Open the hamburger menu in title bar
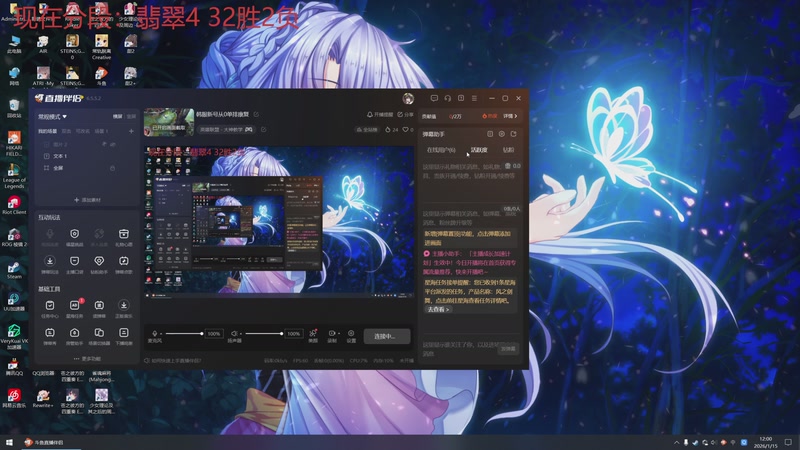This screenshot has width=800, height=450. coord(474,98)
